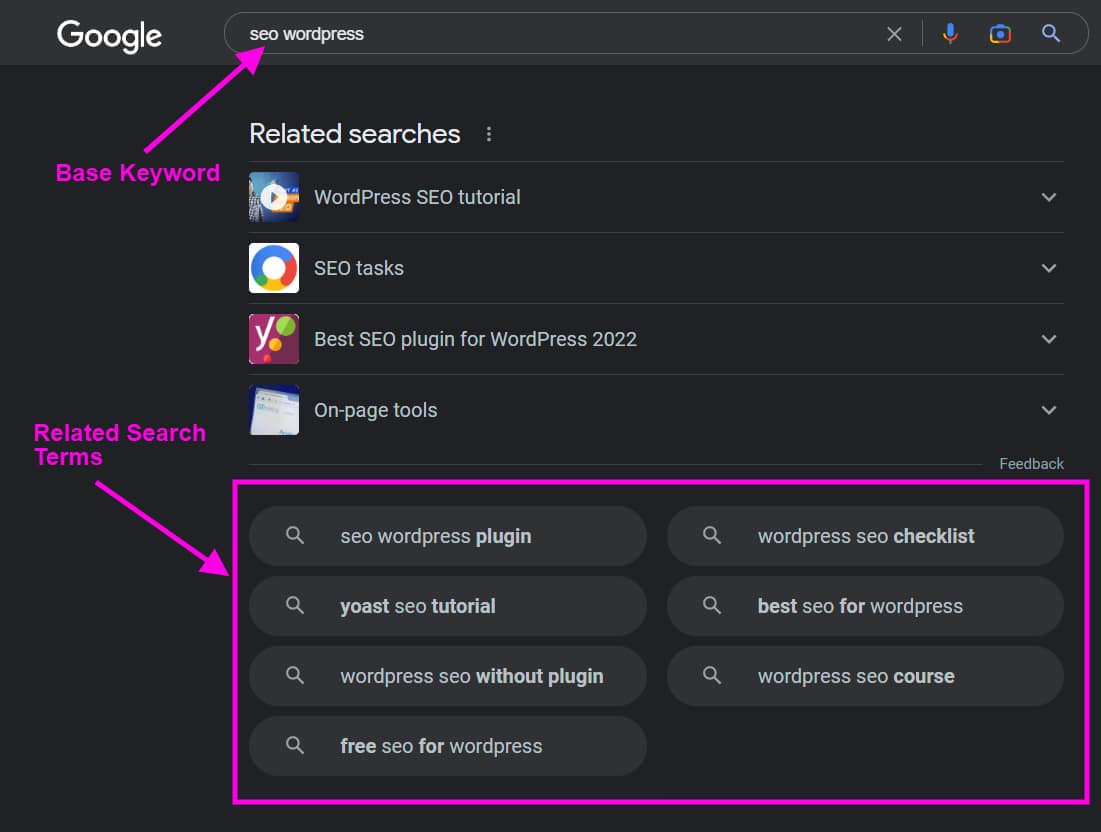Search for 'free seo for wordpress' suggestion
1101x832 pixels.
tap(448, 746)
